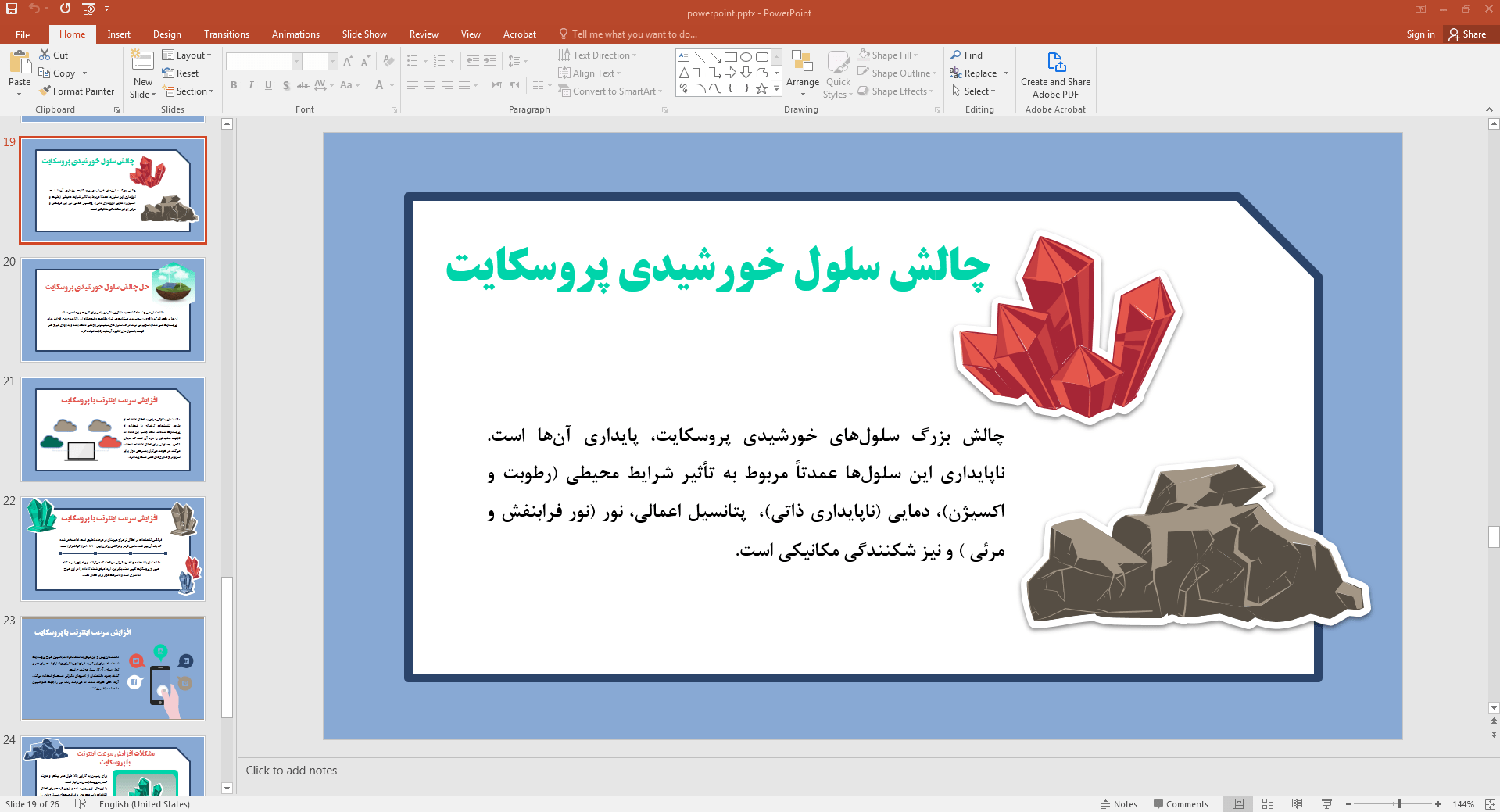Click the Redo icon in quick access toolbar
This screenshot has width=1500, height=812.
pyautogui.click(x=65, y=9)
